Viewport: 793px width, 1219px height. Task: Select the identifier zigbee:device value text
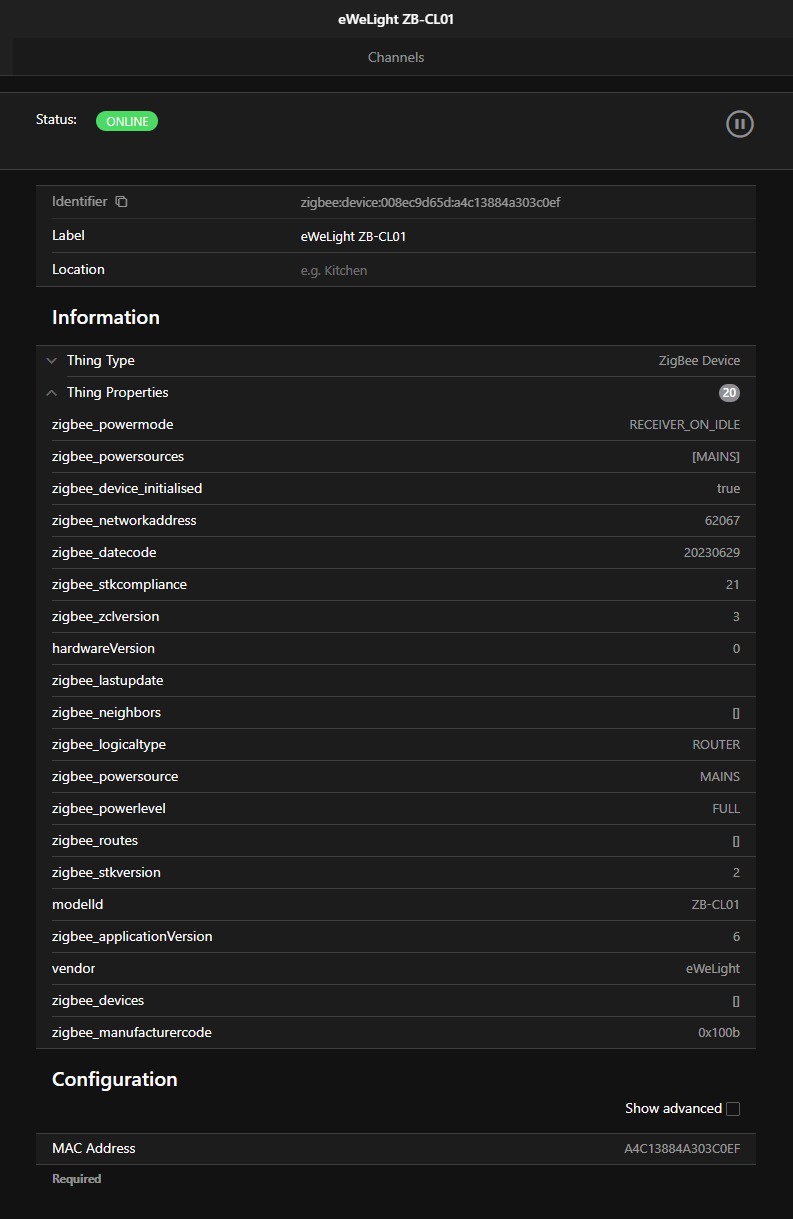(430, 202)
